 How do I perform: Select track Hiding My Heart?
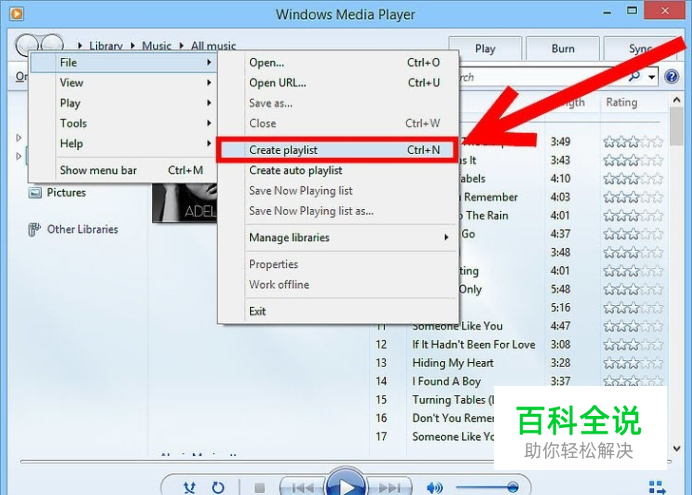pos(453,363)
